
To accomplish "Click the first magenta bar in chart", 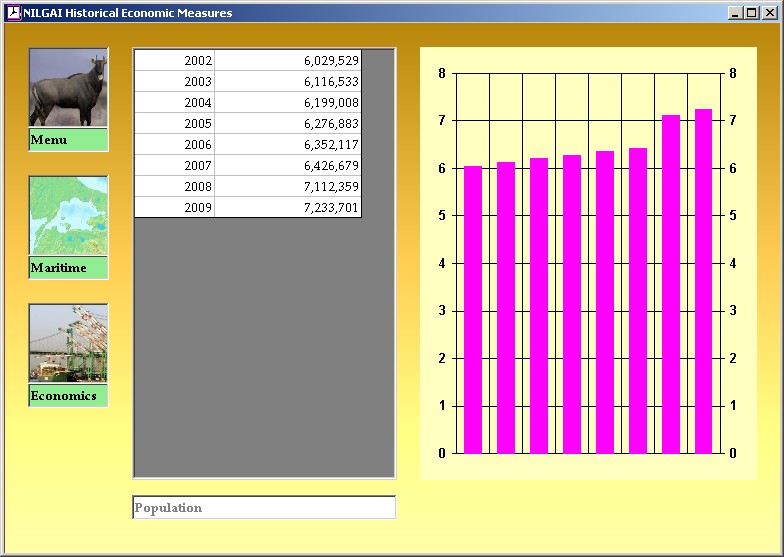I will [x=473, y=310].
